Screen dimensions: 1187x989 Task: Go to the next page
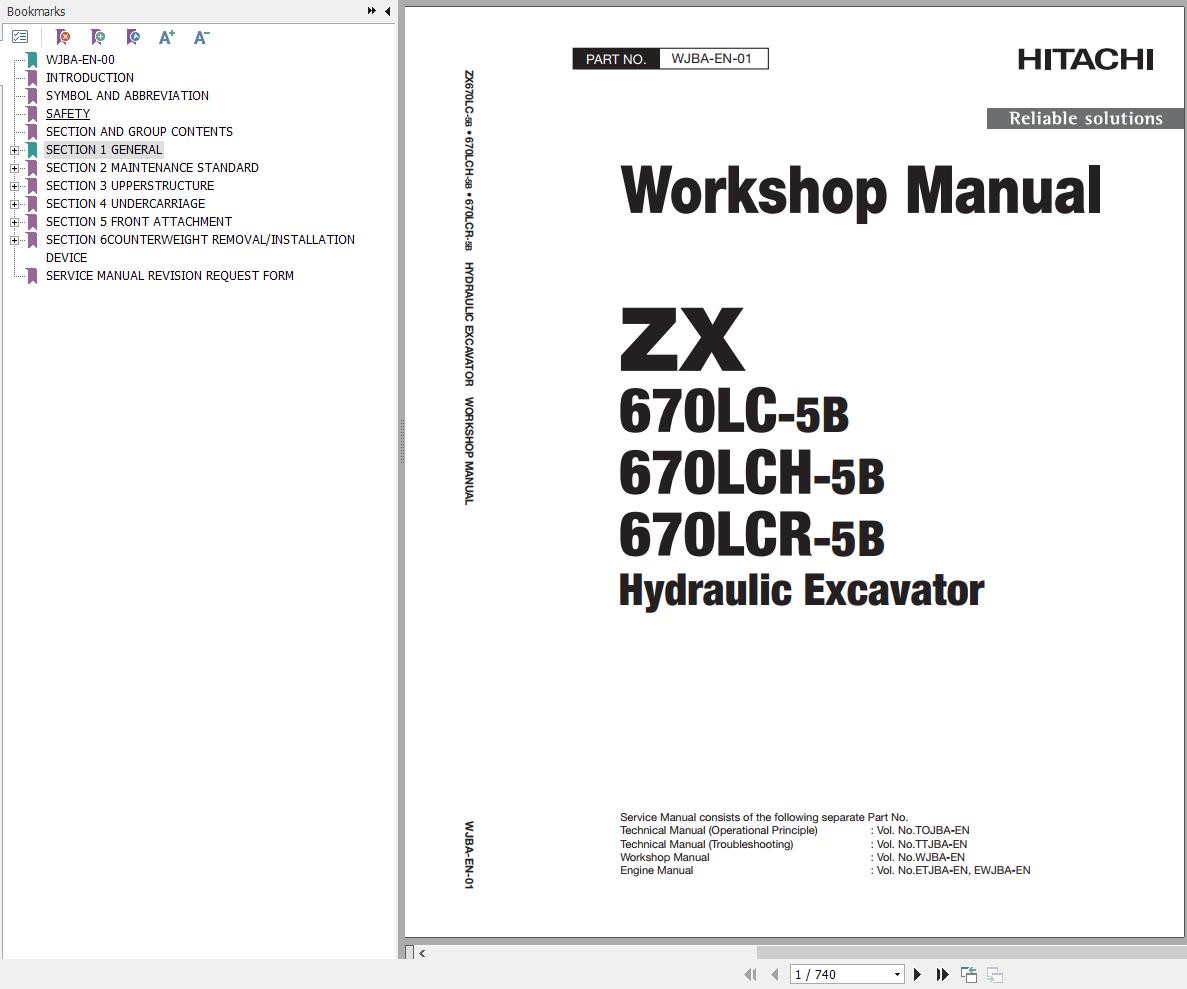918,975
